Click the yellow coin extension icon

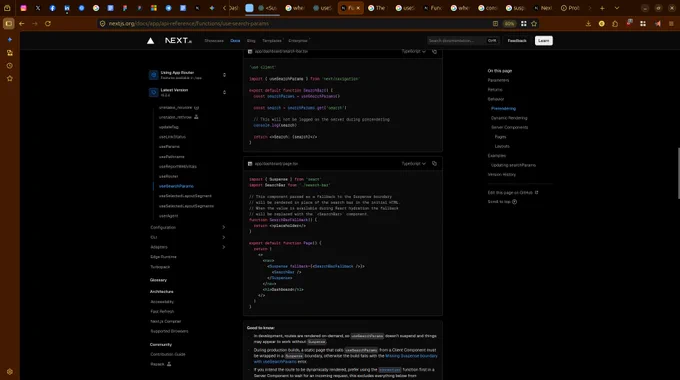[x=602, y=23]
